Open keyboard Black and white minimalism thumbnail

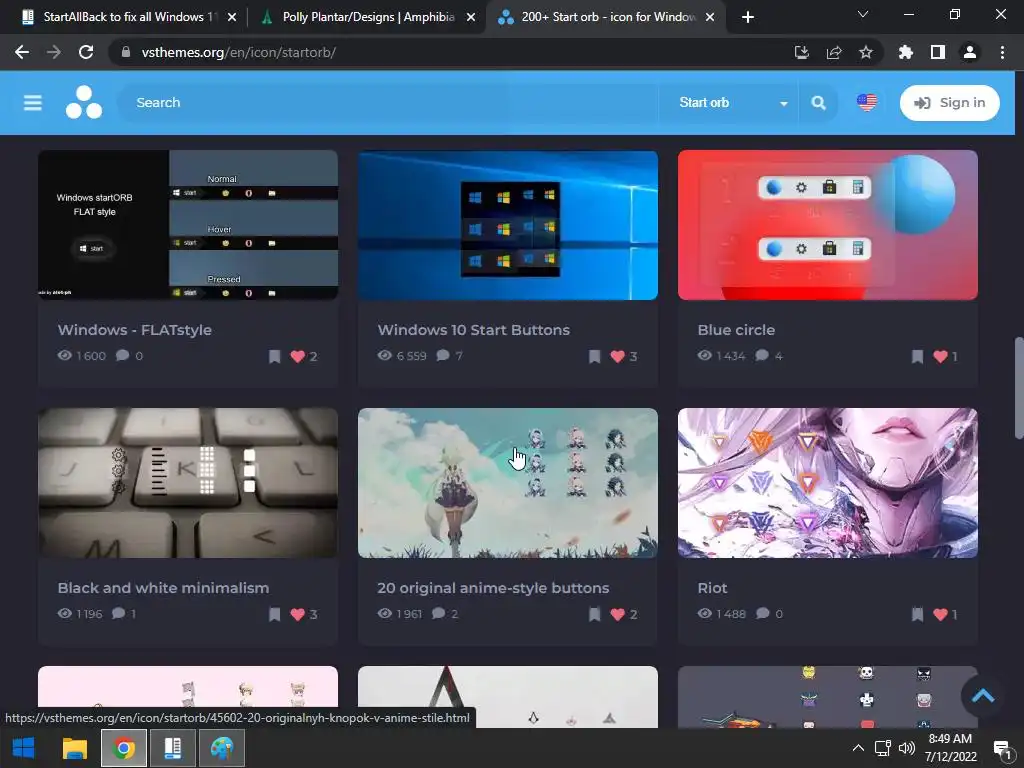(x=188, y=483)
